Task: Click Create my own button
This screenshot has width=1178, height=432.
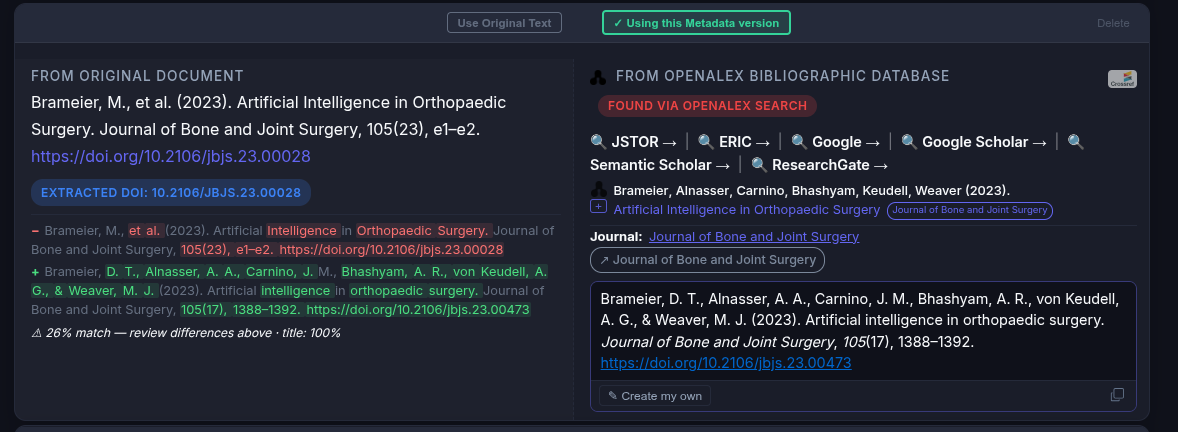Action: point(655,396)
